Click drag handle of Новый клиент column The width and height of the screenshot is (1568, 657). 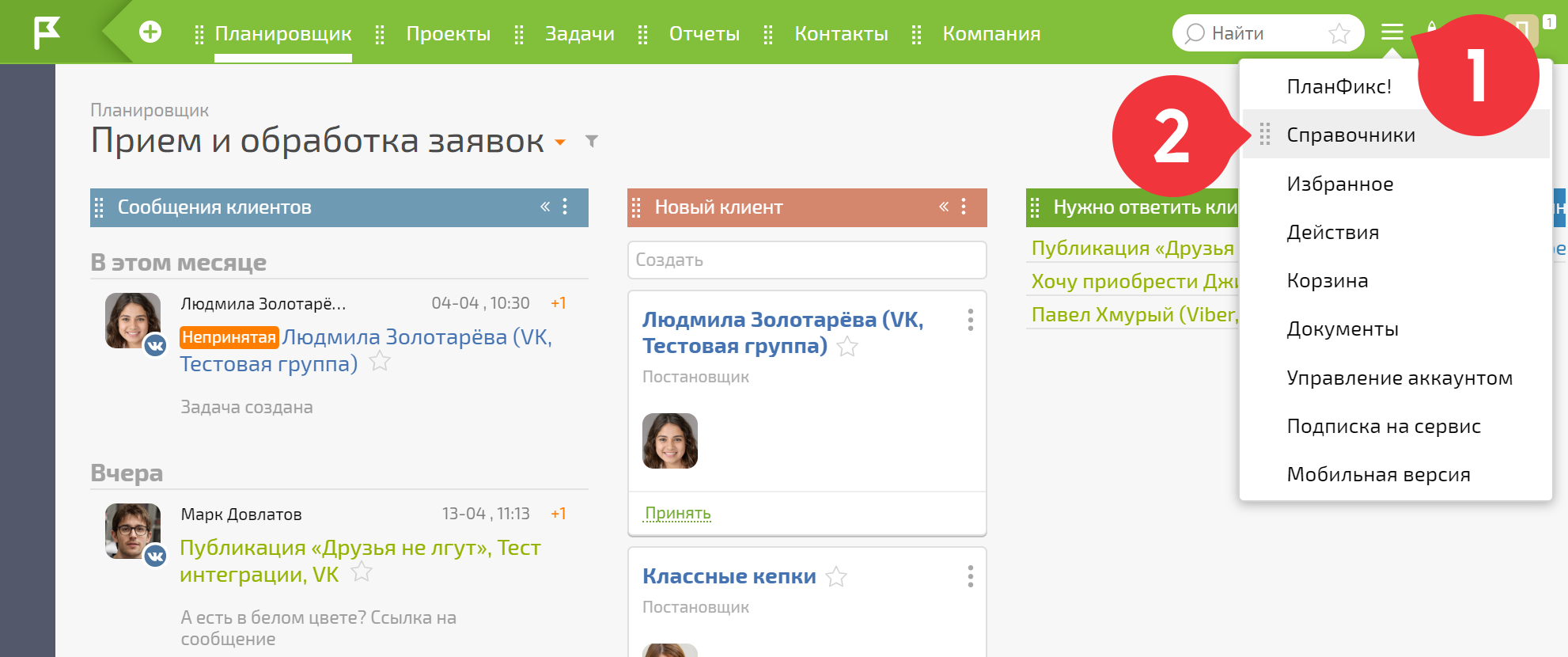pos(637,207)
